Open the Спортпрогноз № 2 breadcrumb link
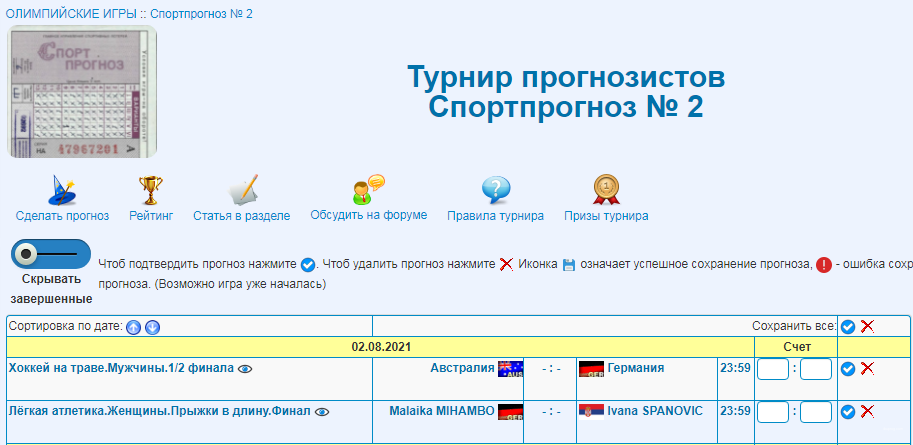This screenshot has width=913, height=445. coord(201,13)
